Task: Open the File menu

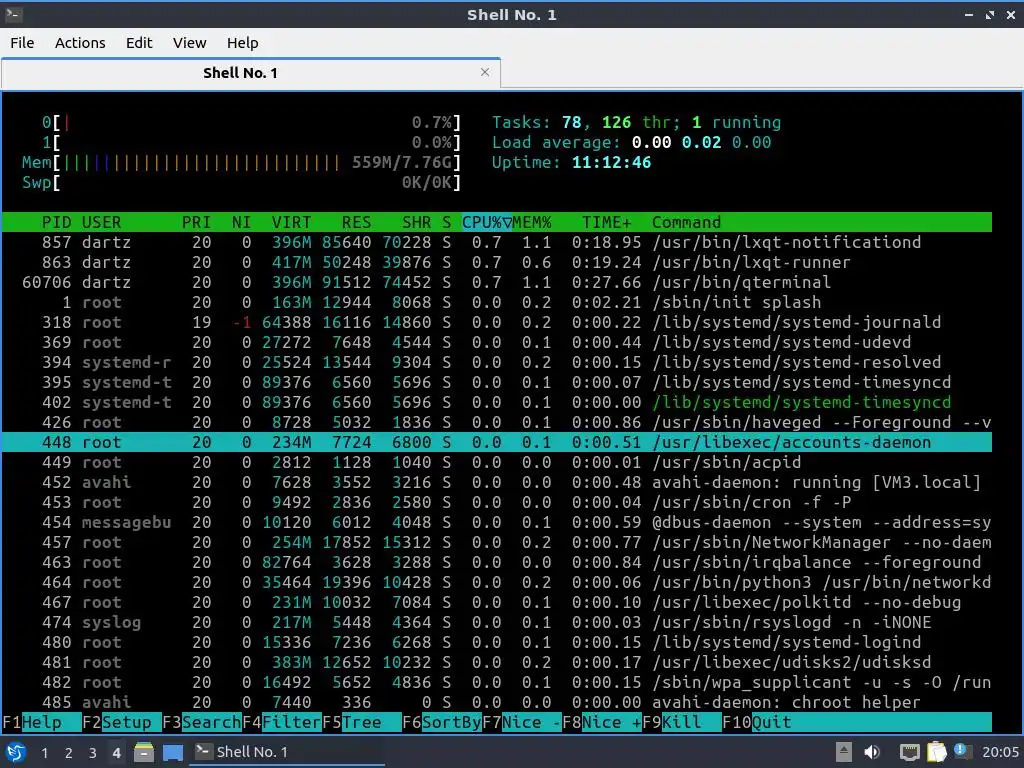Action: pos(22,42)
